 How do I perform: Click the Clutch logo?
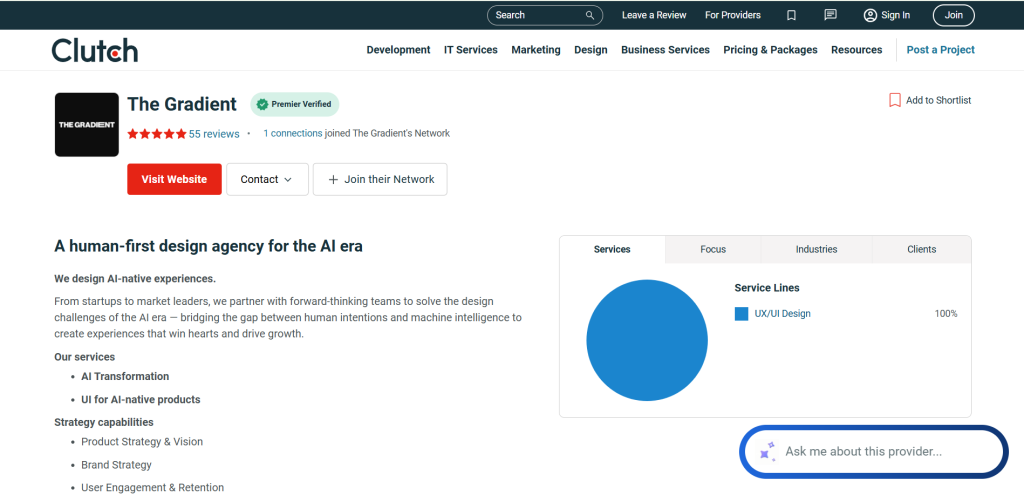(95, 50)
